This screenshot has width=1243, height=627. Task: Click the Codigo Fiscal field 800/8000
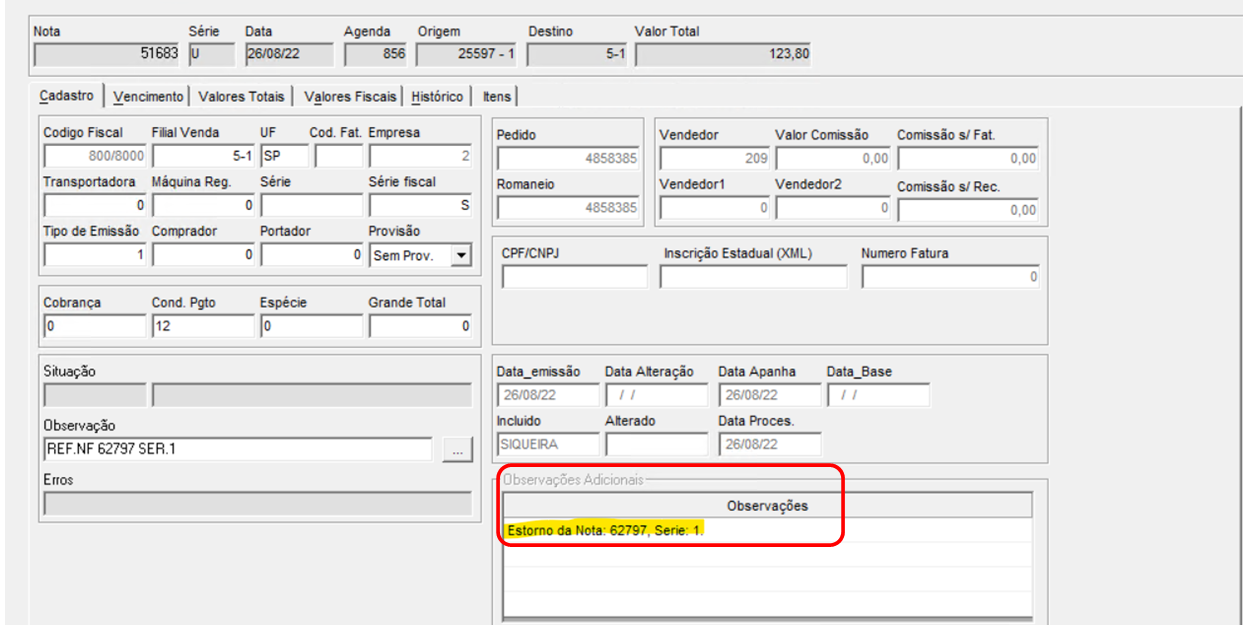coord(95,156)
